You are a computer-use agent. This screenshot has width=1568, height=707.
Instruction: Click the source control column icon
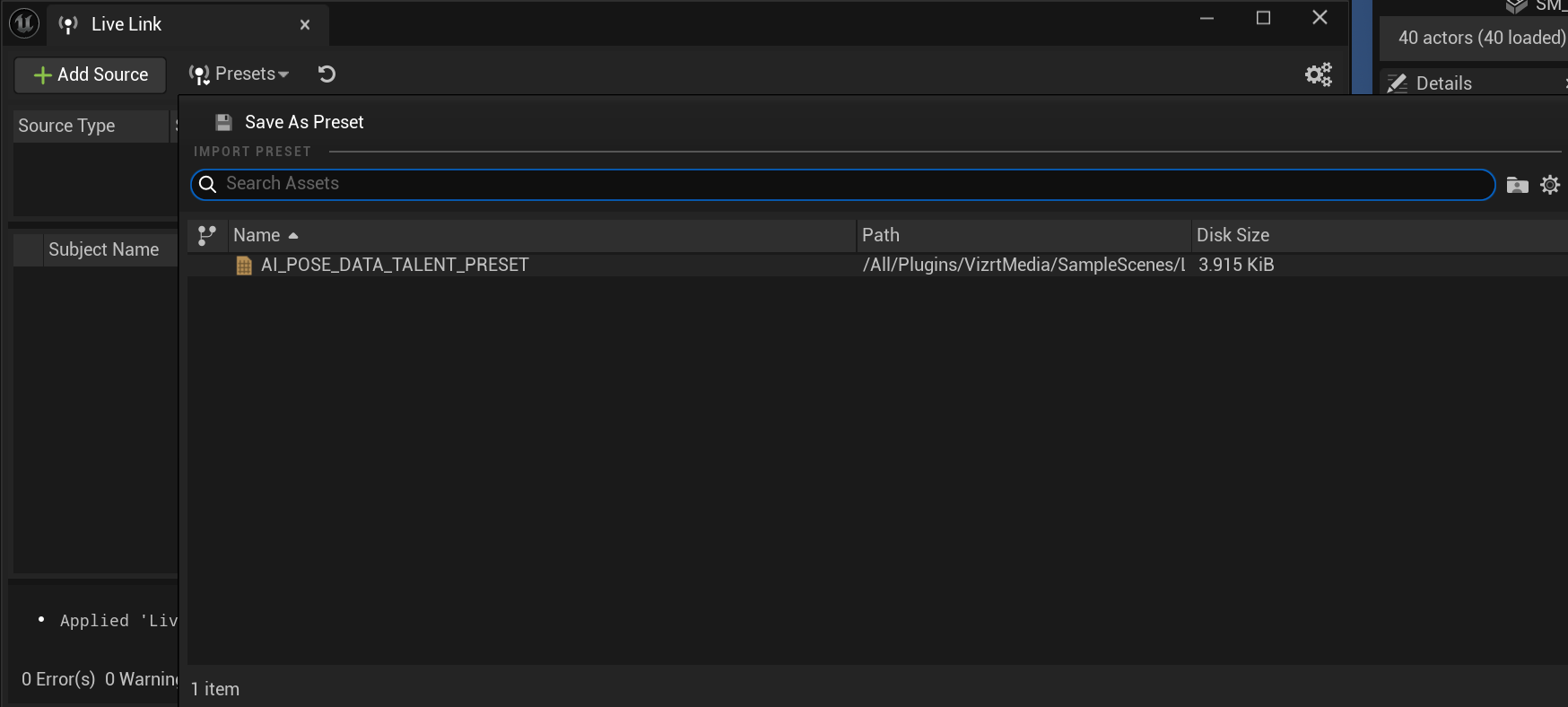207,235
